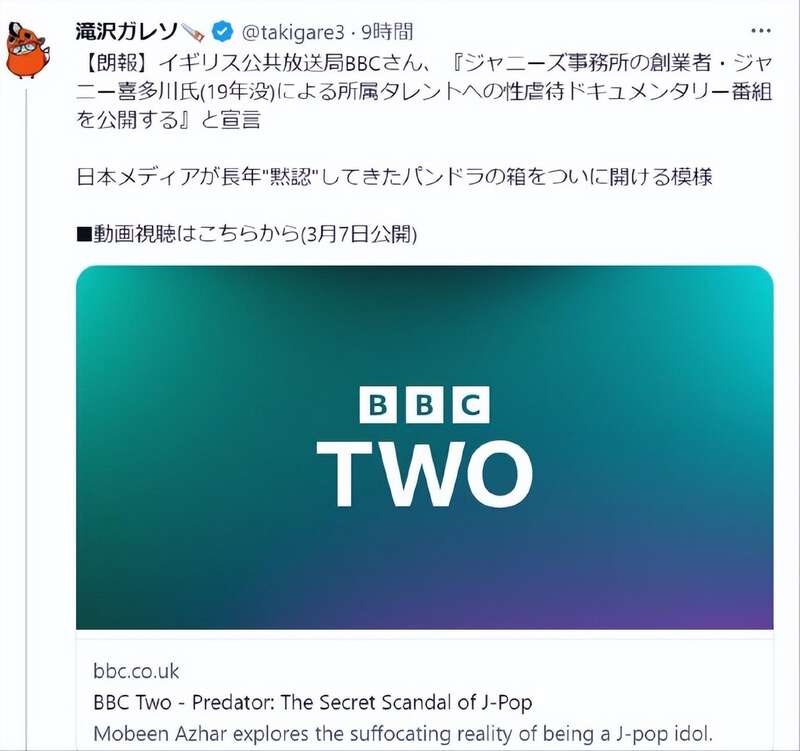Click the black square bullet before 動画視聴
Viewport: 800px width, 751px height.
[x=84, y=235]
